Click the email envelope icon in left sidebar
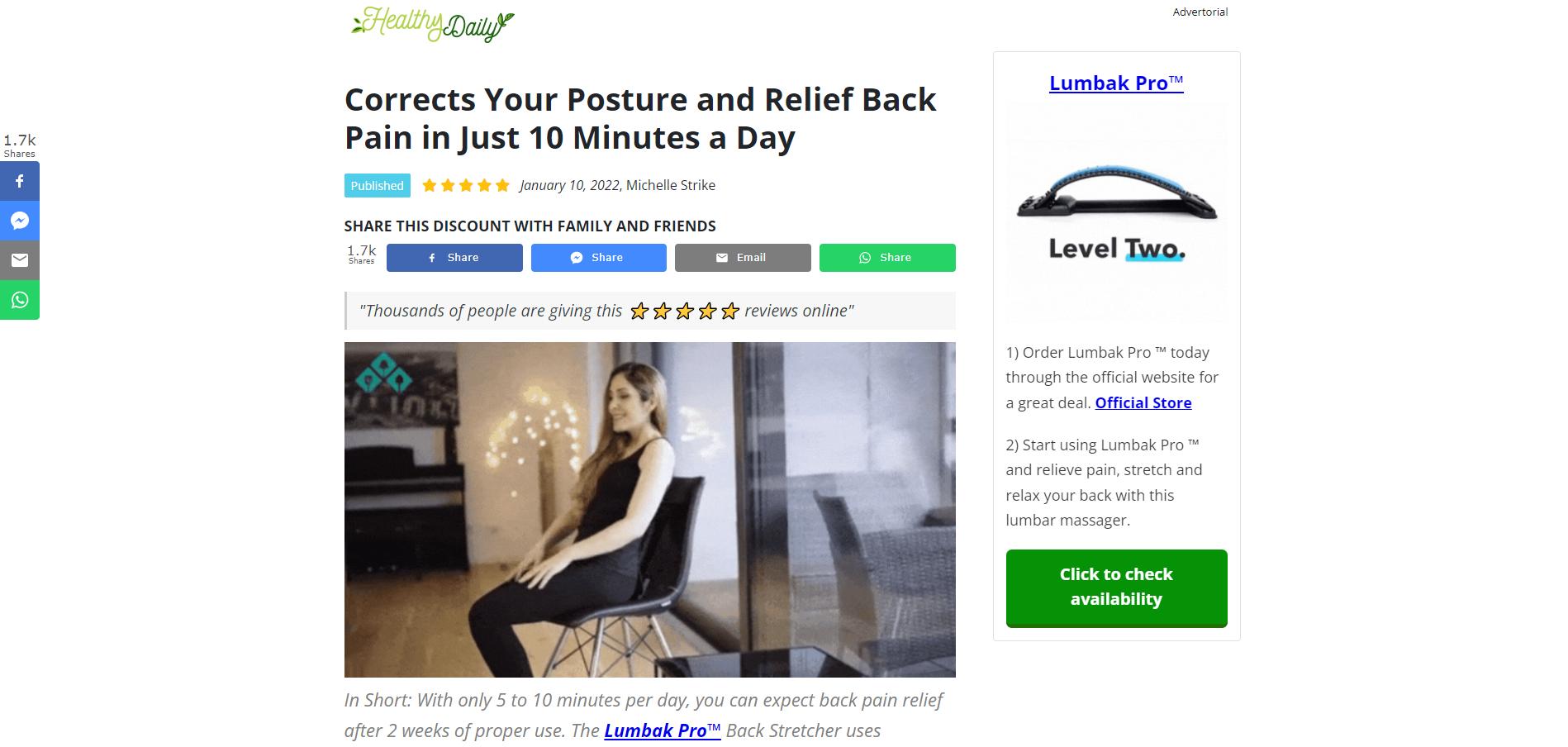The height and width of the screenshot is (747, 1568). (x=20, y=260)
